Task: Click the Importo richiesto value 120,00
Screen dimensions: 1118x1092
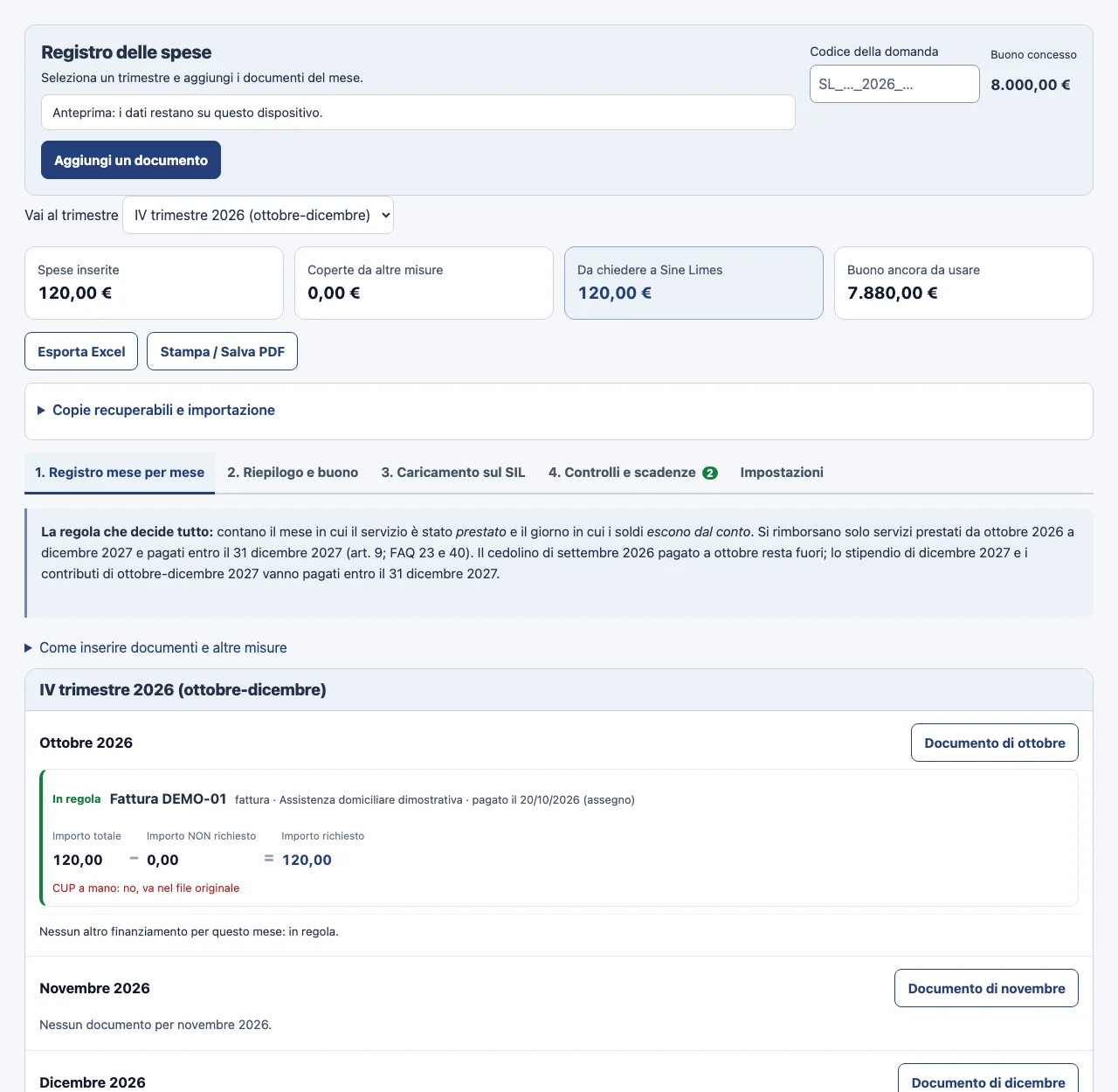Action: point(307,860)
